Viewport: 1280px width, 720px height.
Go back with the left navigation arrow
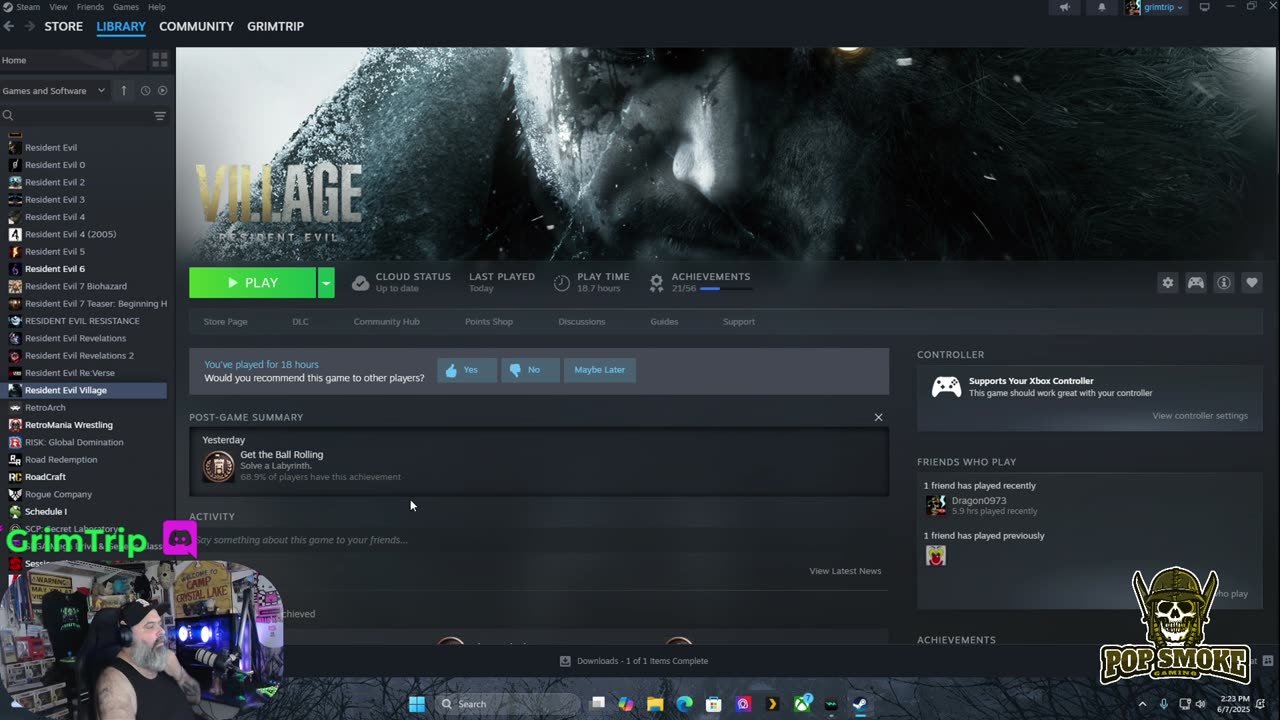[x=9, y=26]
